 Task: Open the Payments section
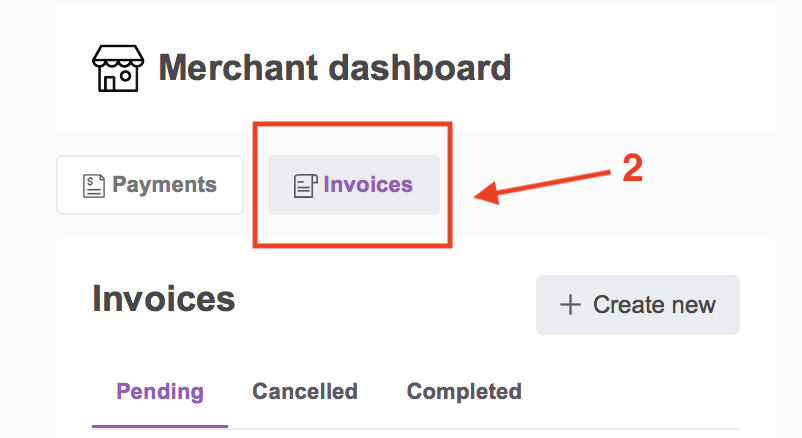click(x=150, y=185)
